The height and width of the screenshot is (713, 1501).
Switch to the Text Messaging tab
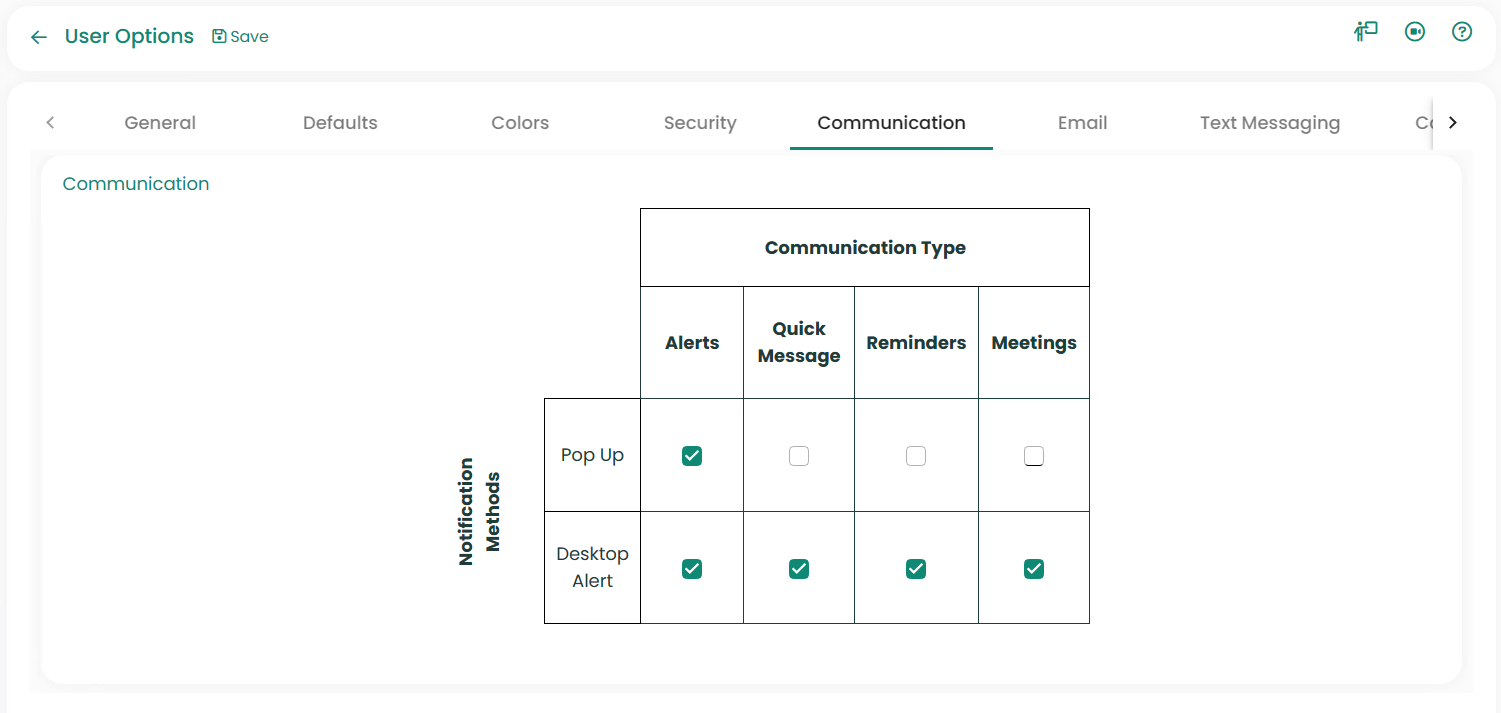(1270, 123)
